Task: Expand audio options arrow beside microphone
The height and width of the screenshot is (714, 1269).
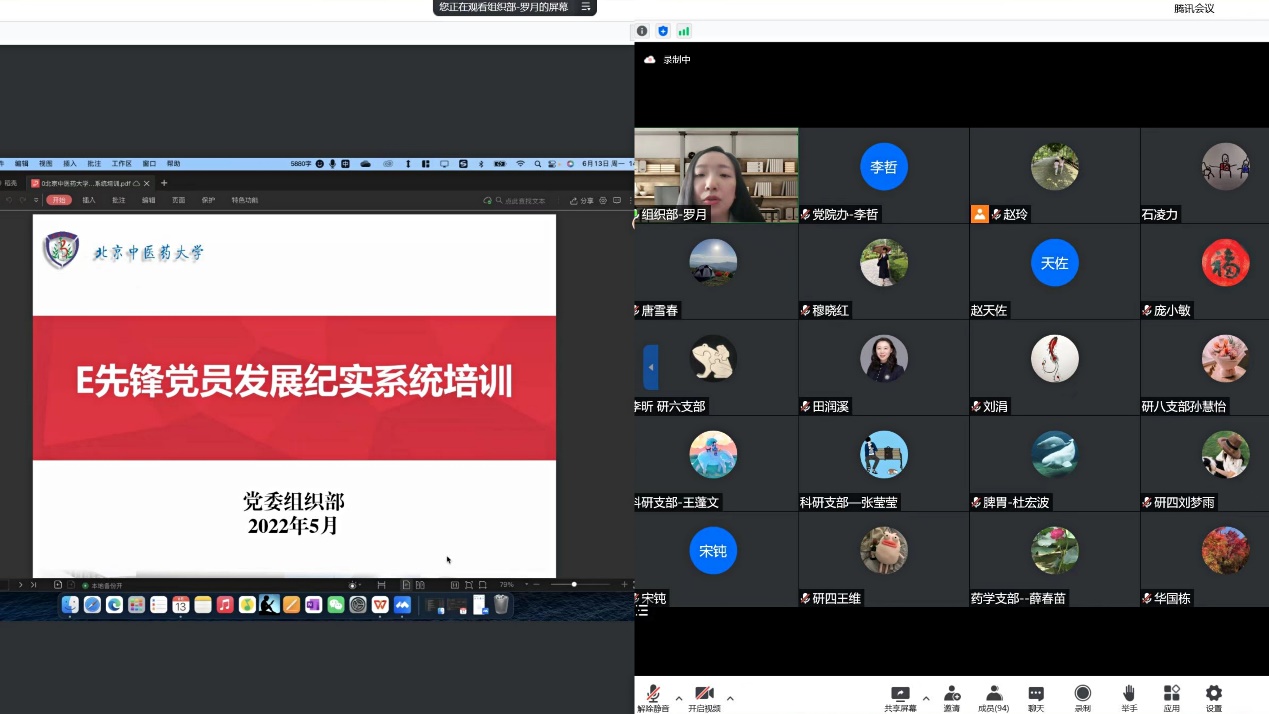Action: [679, 698]
